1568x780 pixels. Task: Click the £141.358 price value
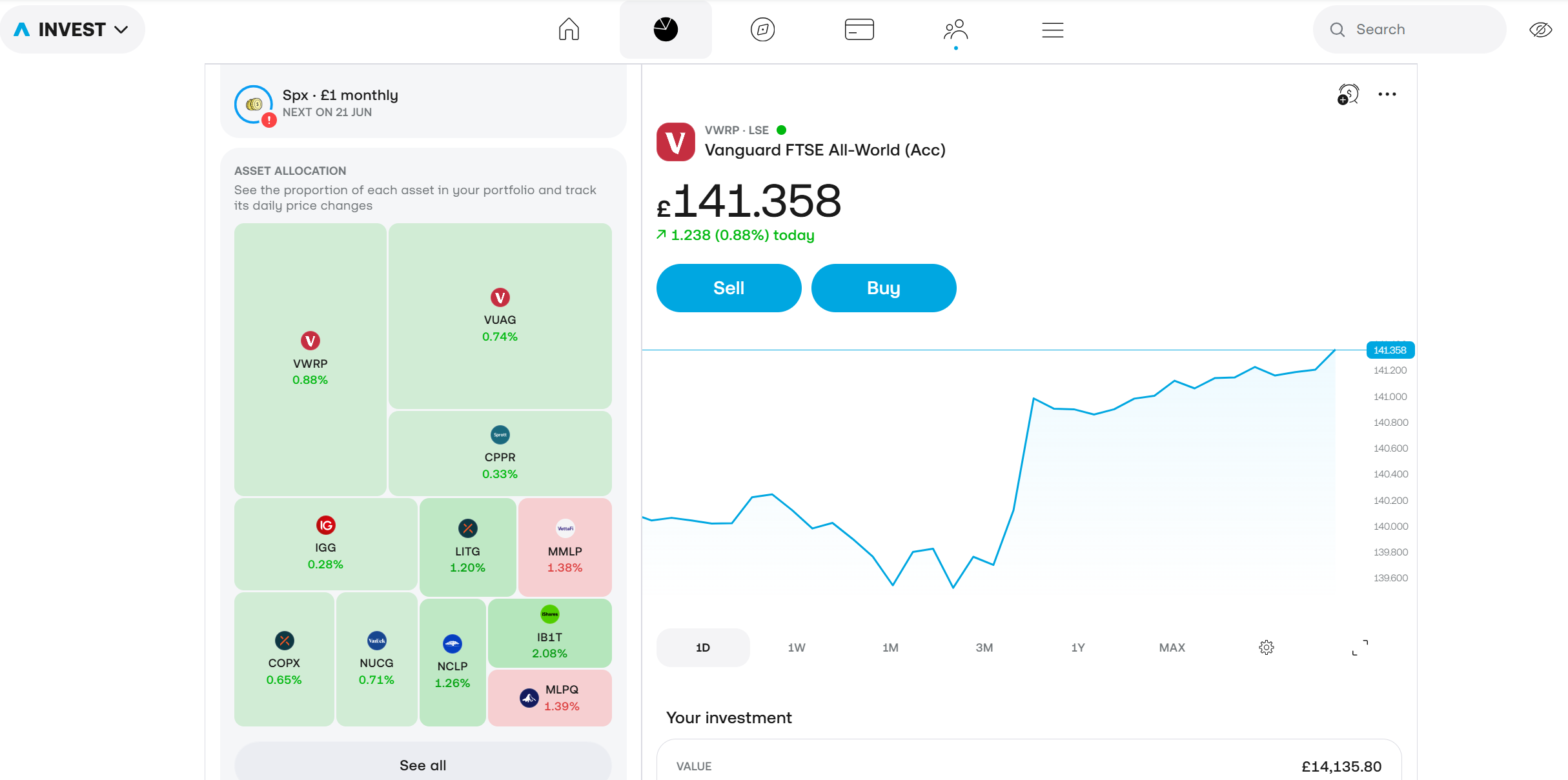[x=749, y=201]
